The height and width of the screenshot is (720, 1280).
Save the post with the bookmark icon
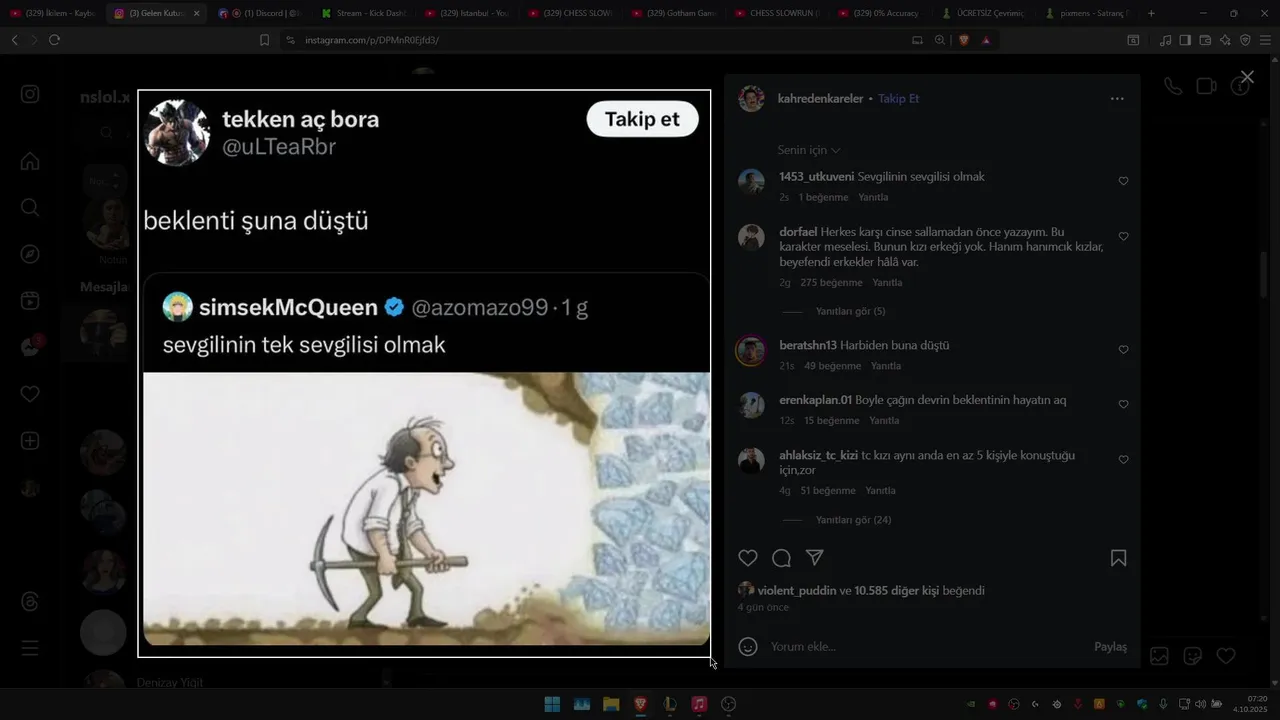[1118, 558]
